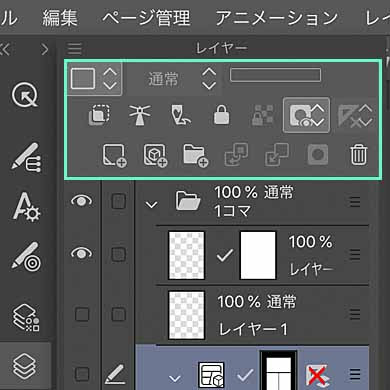Toggle visibility box of the selected frame layer
390x390 pixels.
tap(82, 374)
